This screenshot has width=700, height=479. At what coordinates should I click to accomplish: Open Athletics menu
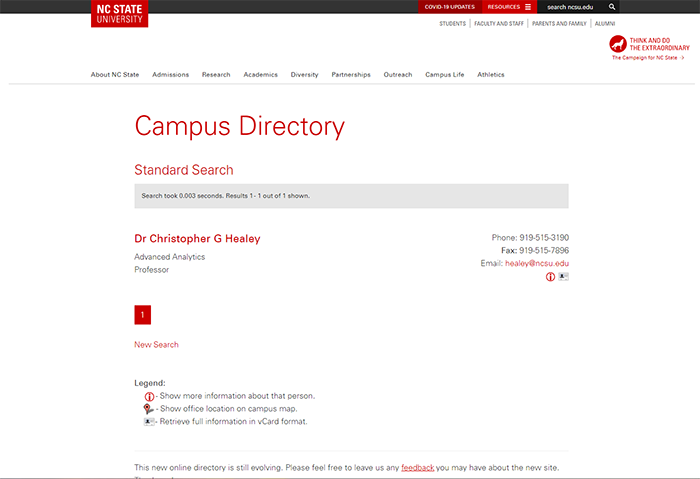coord(491,75)
